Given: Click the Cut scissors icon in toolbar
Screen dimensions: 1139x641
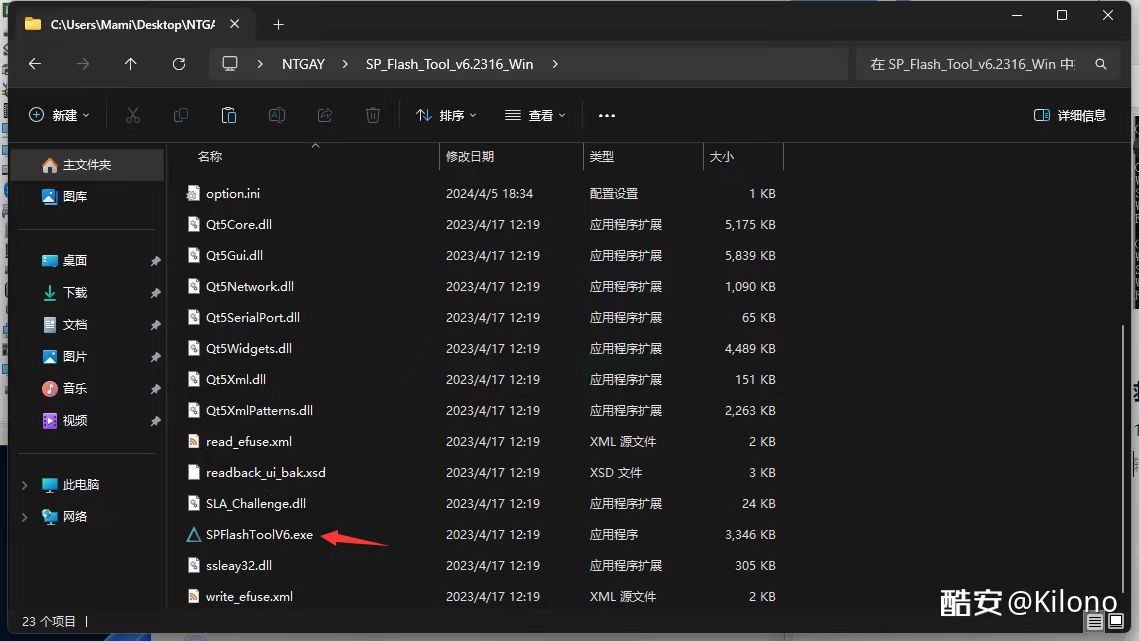Looking at the screenshot, I should 133,116.
